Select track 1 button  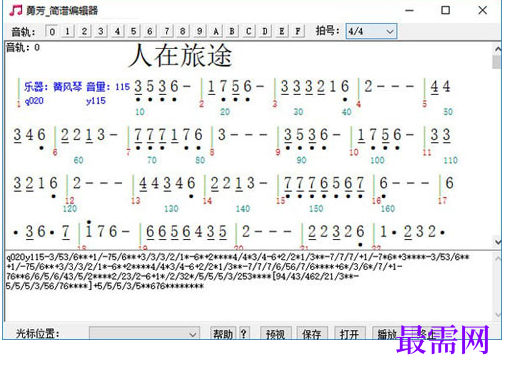pos(68,32)
